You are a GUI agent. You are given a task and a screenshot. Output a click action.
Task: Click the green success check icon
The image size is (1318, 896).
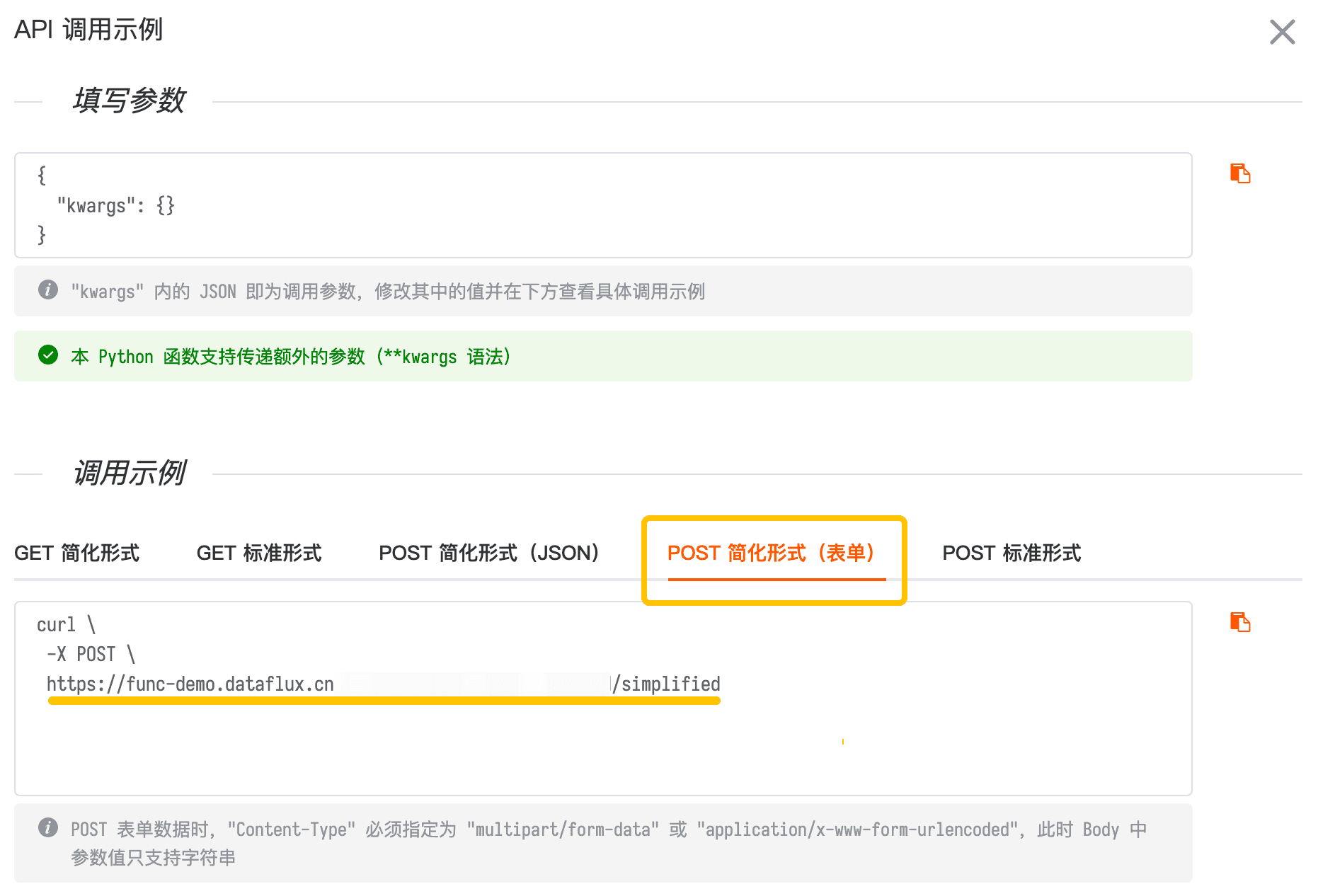47,356
